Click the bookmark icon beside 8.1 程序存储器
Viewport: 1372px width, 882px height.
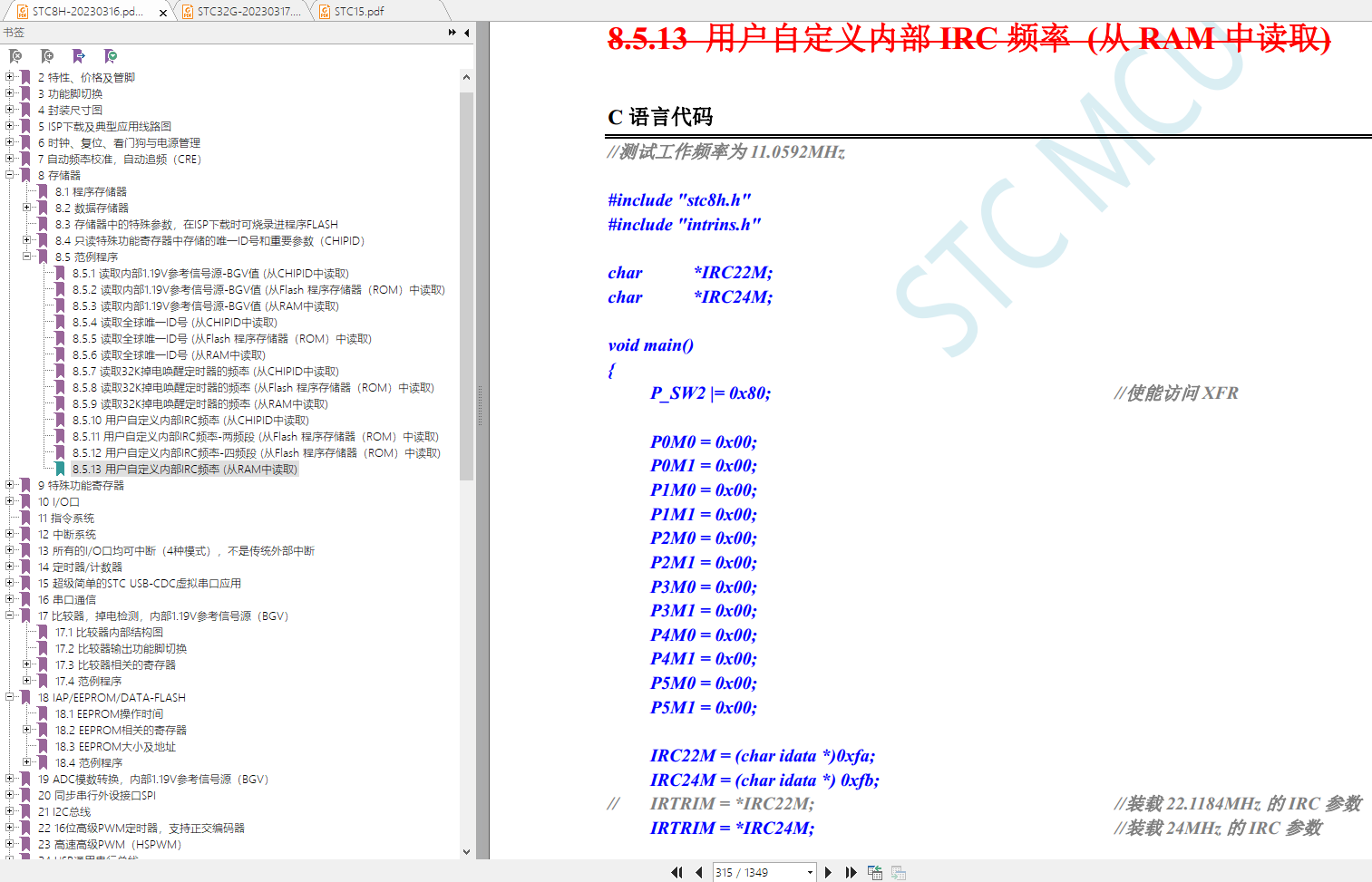pyautogui.click(x=43, y=191)
